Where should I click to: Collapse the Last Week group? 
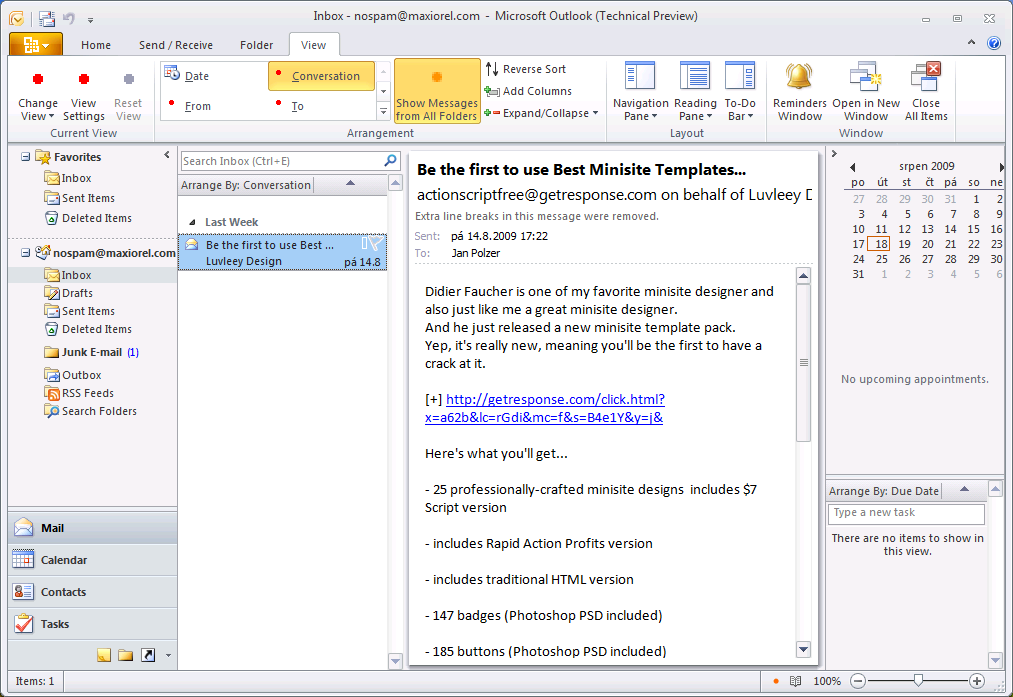click(x=192, y=222)
